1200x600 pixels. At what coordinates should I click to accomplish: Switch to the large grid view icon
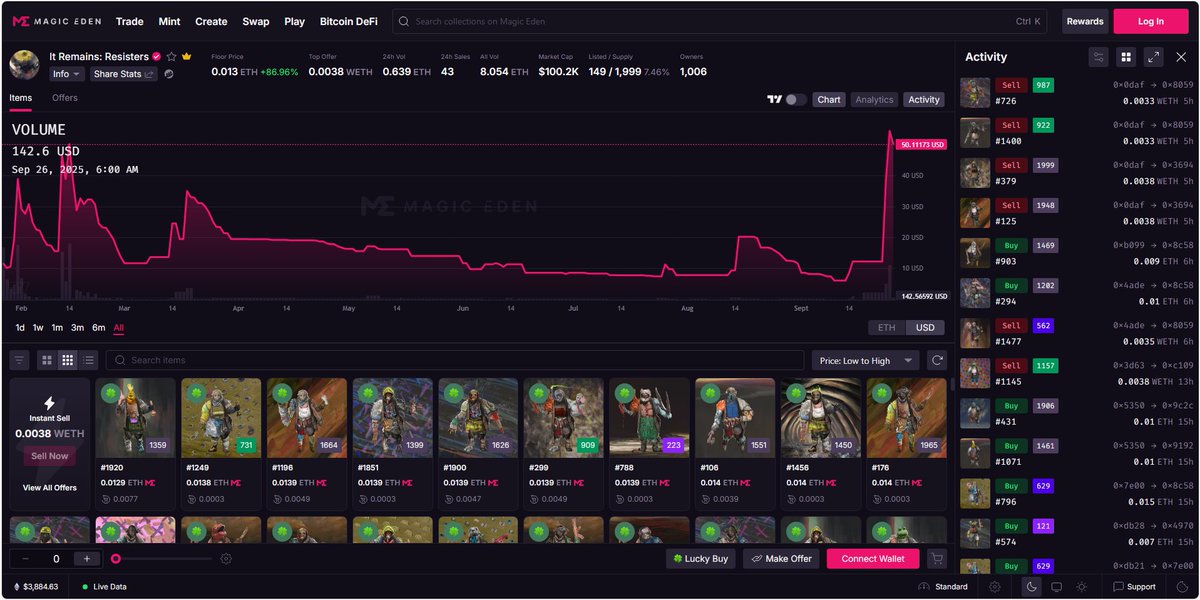point(47,360)
